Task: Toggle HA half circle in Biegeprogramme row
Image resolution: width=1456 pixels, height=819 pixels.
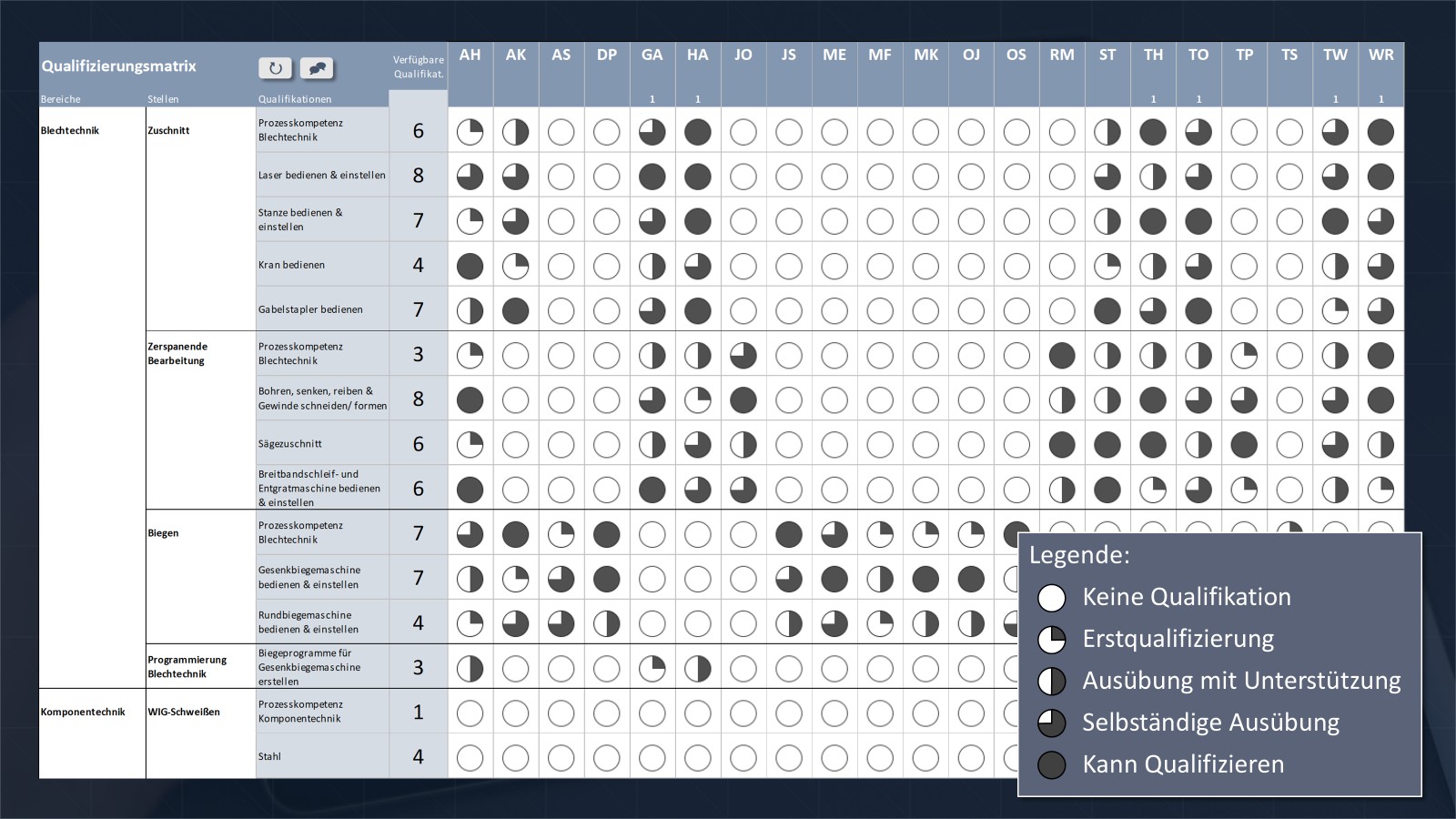Action: click(697, 669)
